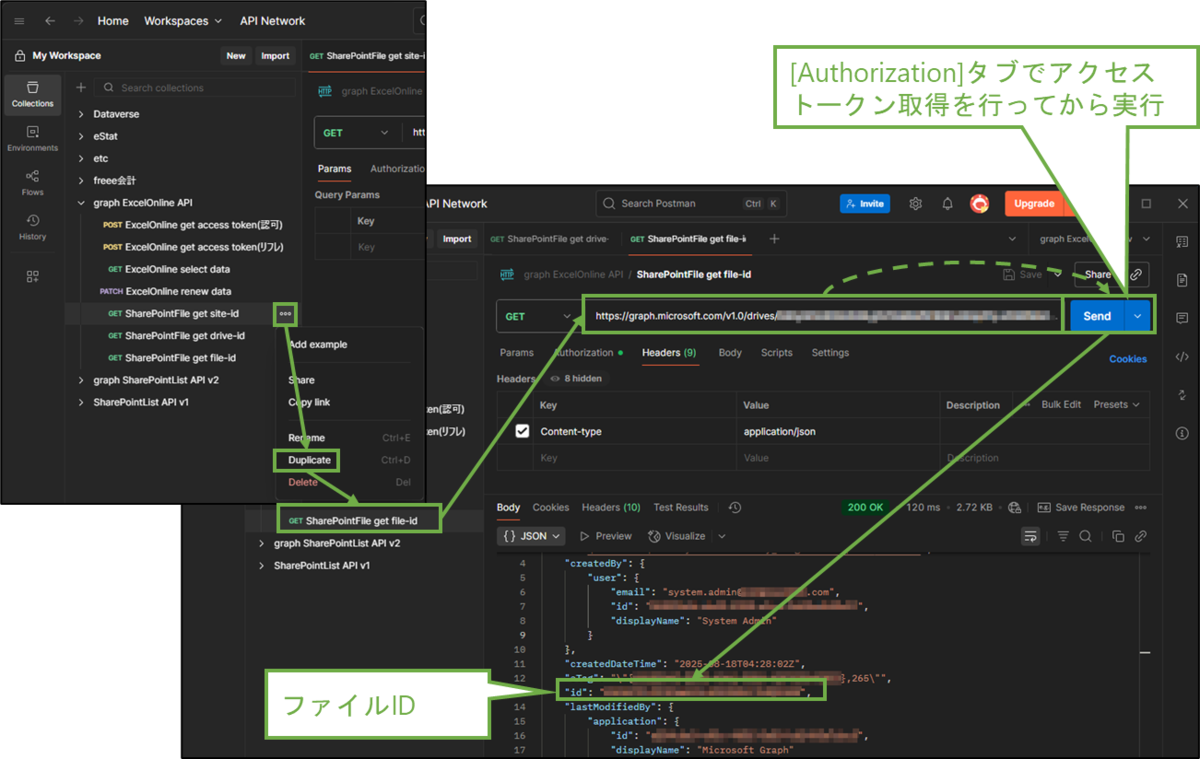Image resolution: width=1200 pixels, height=759 pixels.
Task: Click response history clock icon
Action: coord(735,508)
